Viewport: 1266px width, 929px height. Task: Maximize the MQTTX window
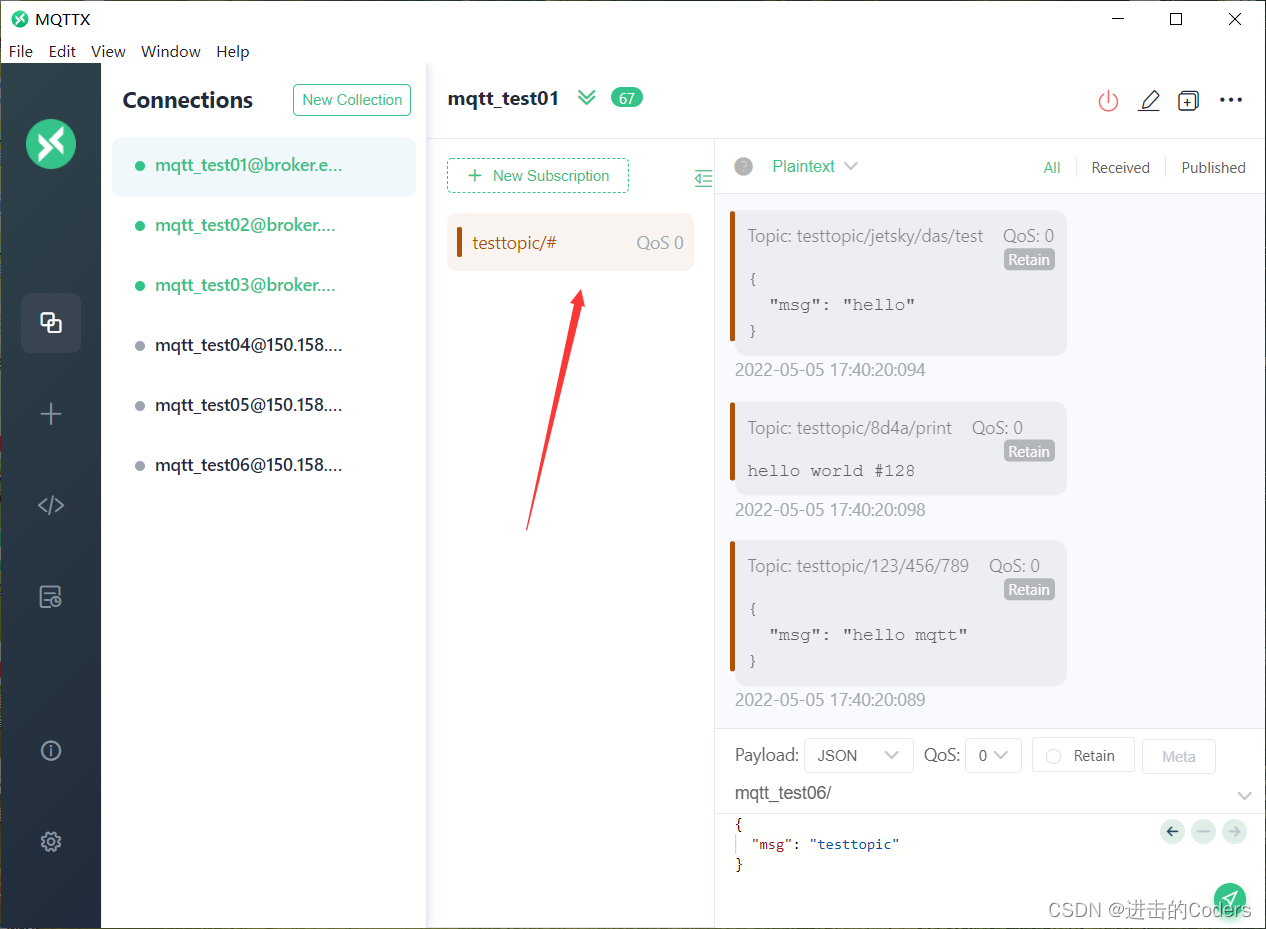(1176, 19)
